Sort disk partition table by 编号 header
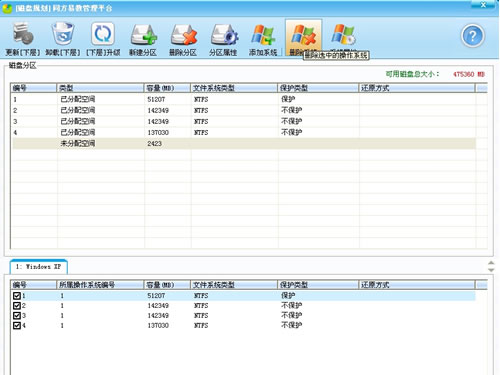Screen dimensions: 500x375 33,88
